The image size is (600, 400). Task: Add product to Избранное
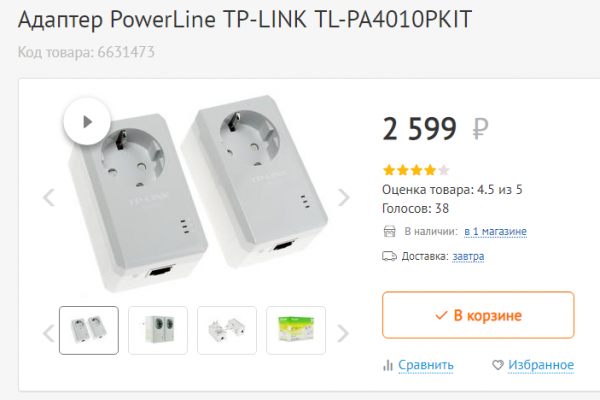coord(541,365)
